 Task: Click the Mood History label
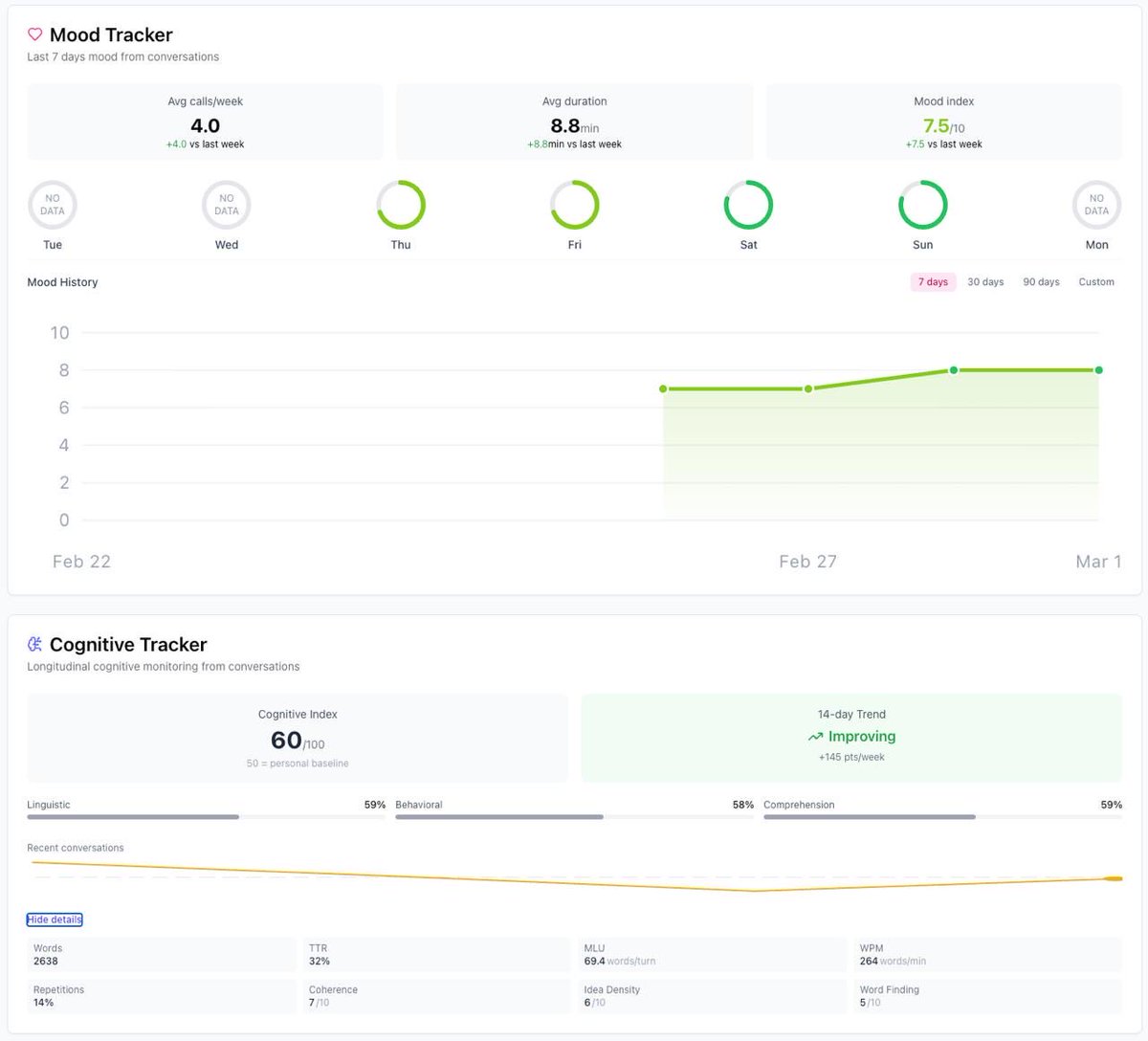[x=62, y=282]
